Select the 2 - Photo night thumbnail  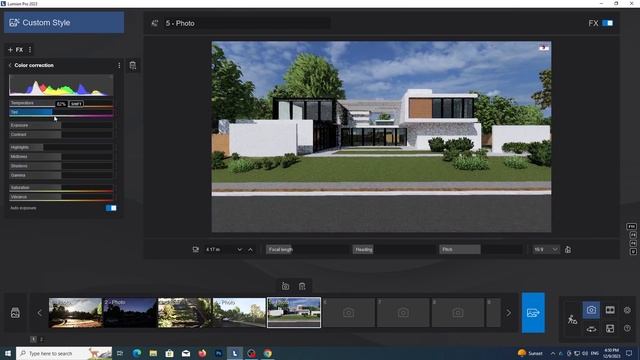click(130, 313)
